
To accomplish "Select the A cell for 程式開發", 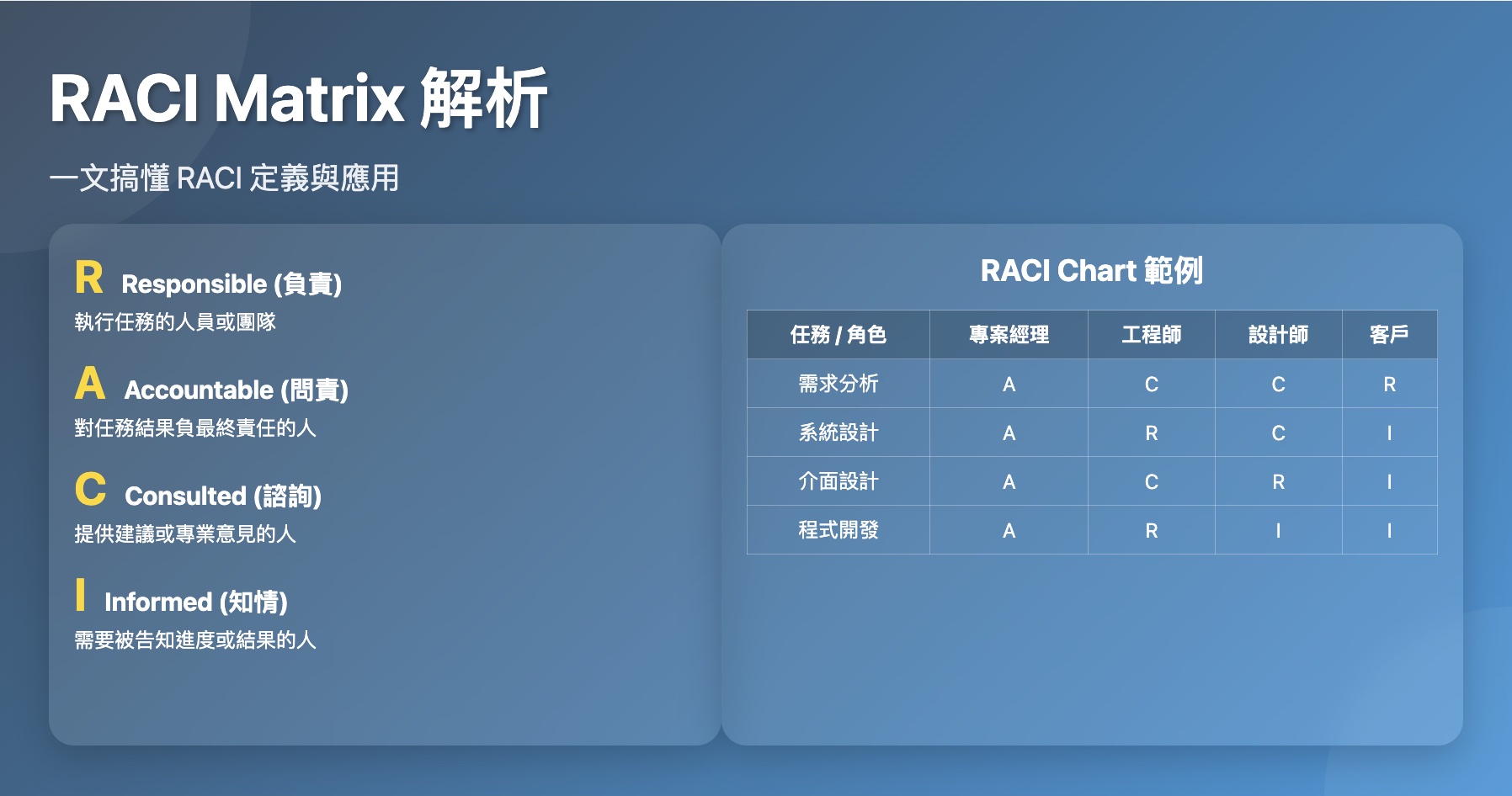I will (1009, 530).
